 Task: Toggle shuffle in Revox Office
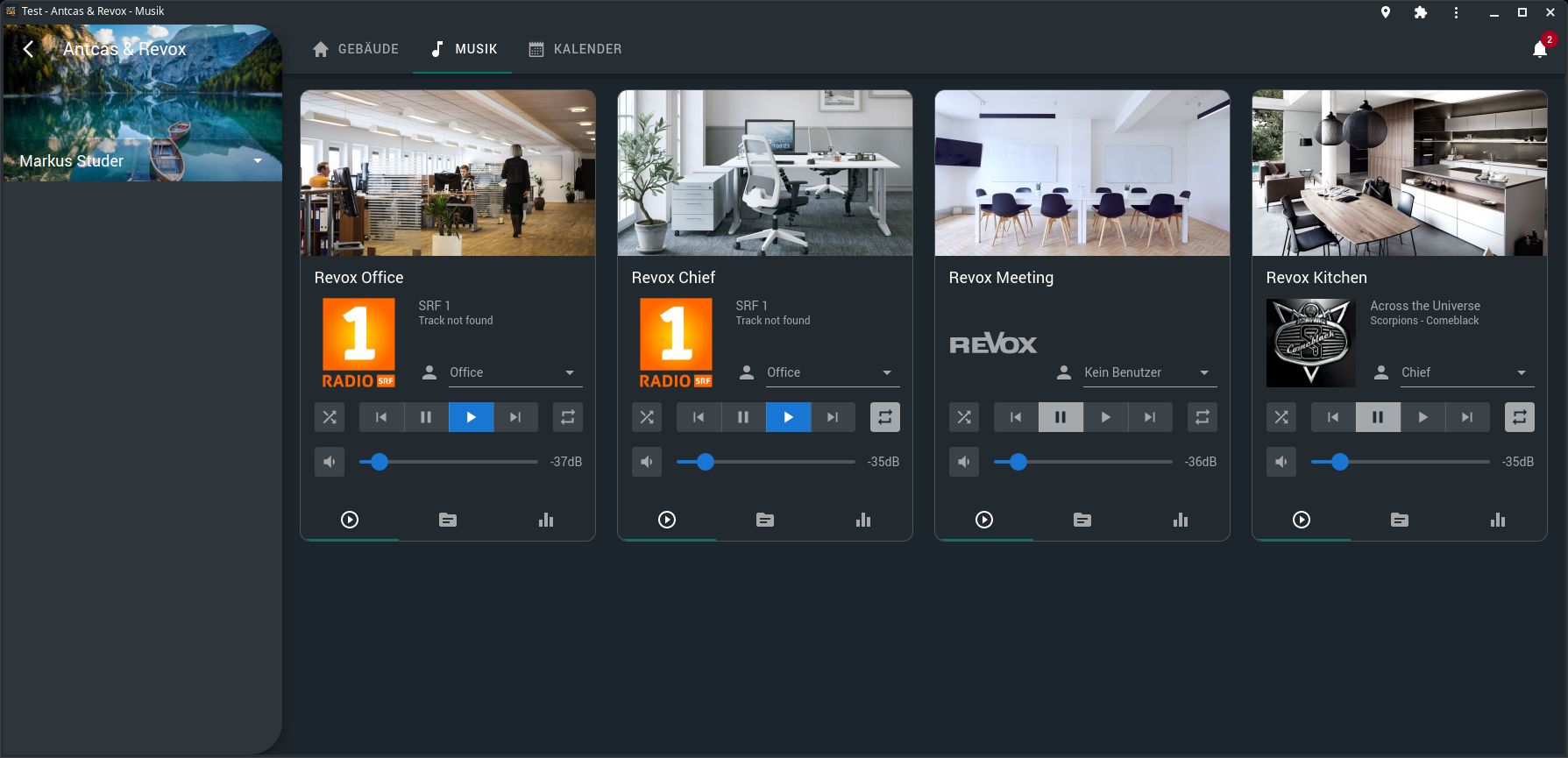pyautogui.click(x=330, y=417)
